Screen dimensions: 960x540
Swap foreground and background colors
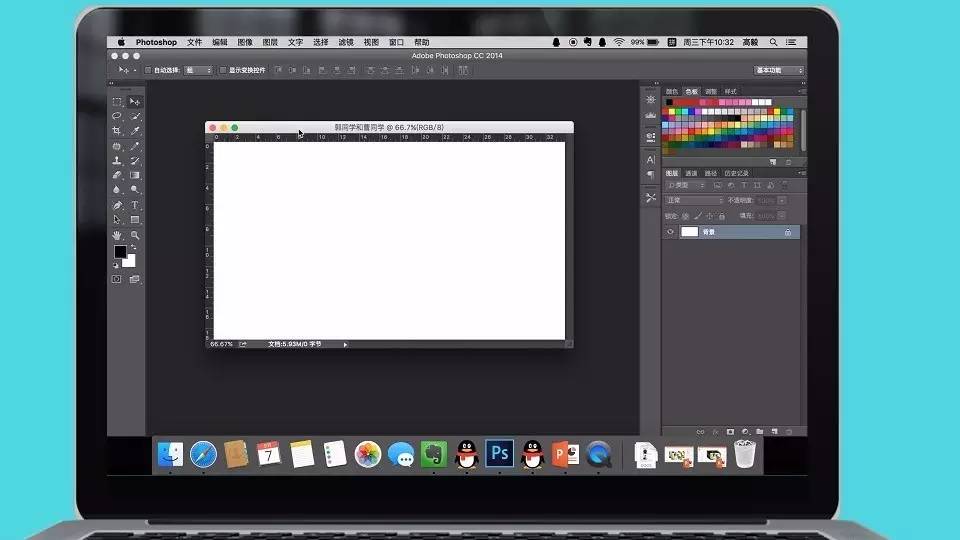coord(133,246)
